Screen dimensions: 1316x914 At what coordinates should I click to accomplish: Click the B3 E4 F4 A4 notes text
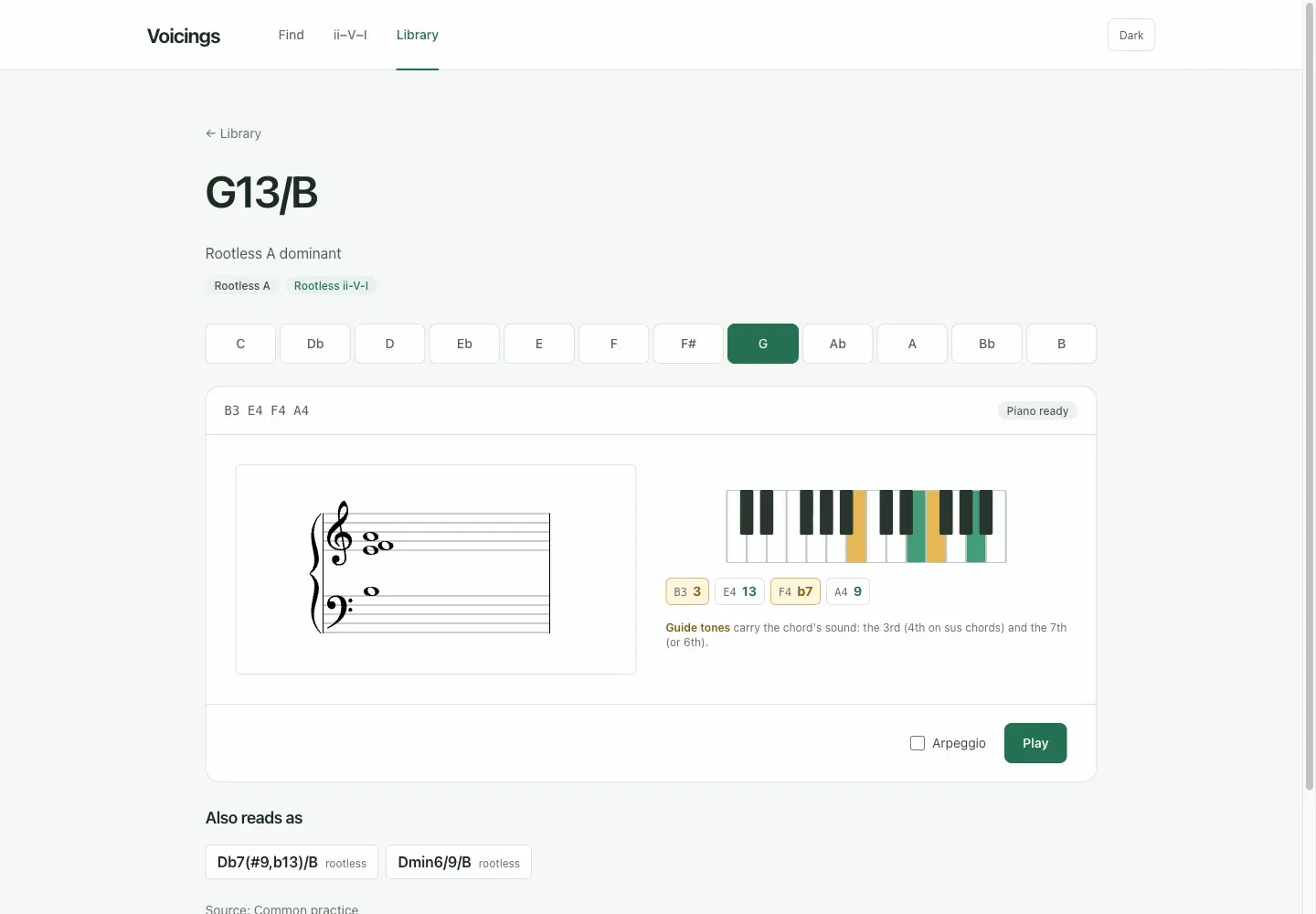[267, 410]
